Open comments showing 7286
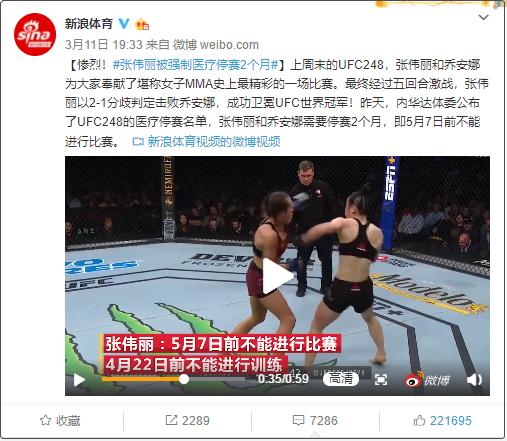This screenshot has height=441, width=507. pos(315,421)
